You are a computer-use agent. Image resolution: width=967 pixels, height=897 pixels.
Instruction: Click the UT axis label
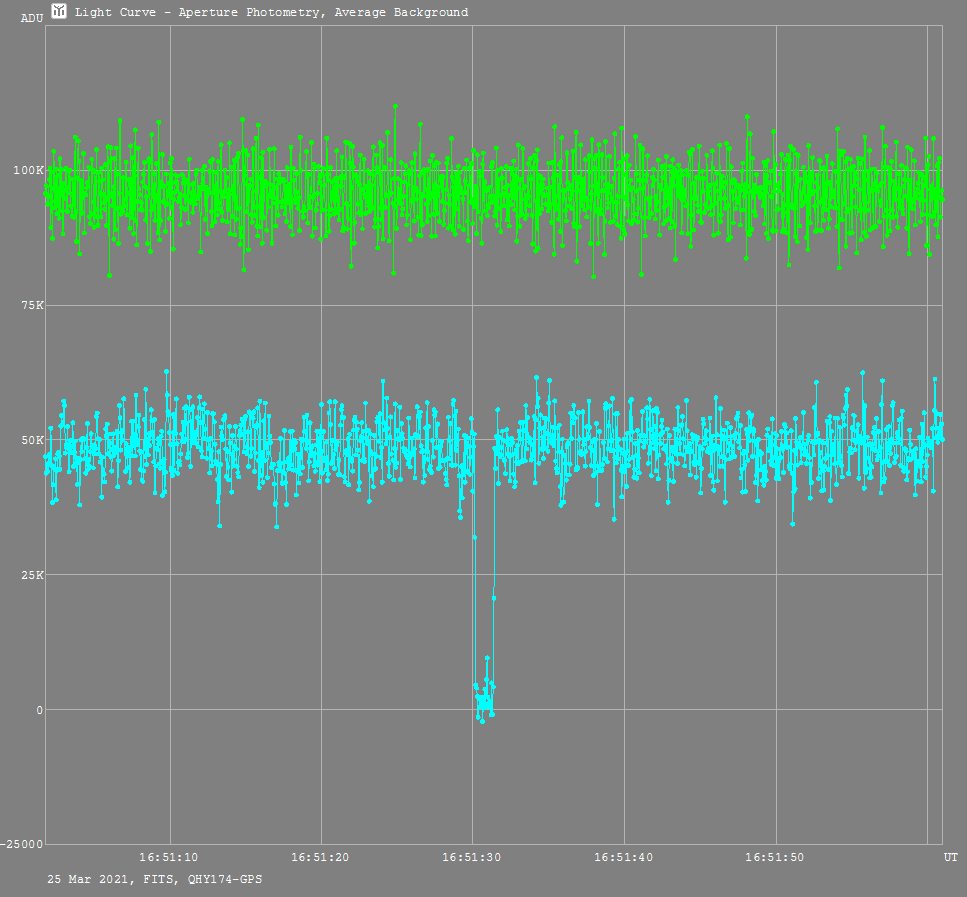[x=950, y=857]
